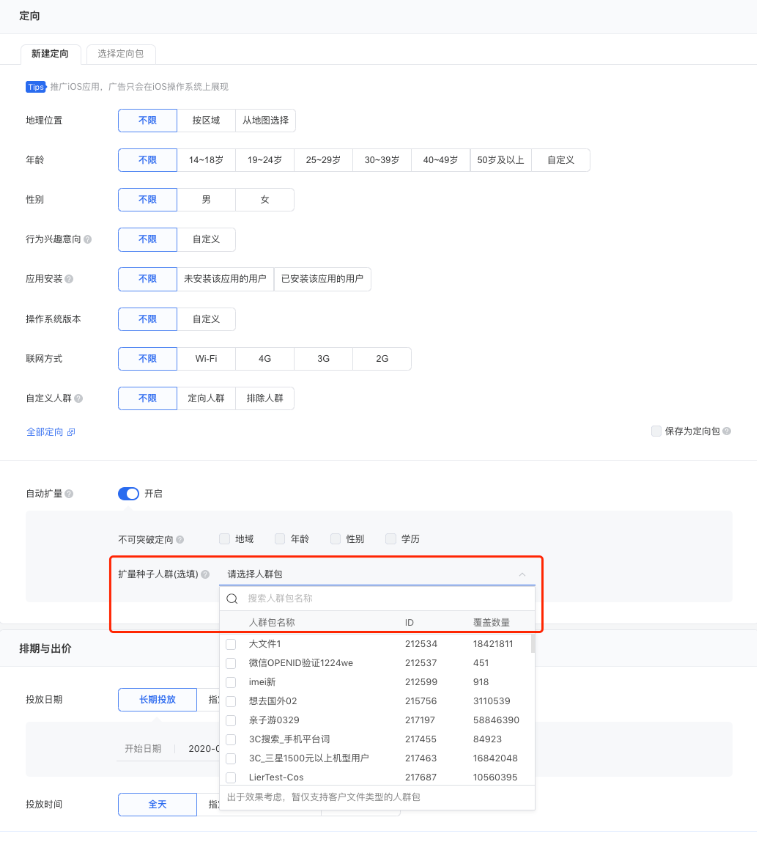Select age range 14~18岁
The height and width of the screenshot is (862, 757).
point(206,160)
